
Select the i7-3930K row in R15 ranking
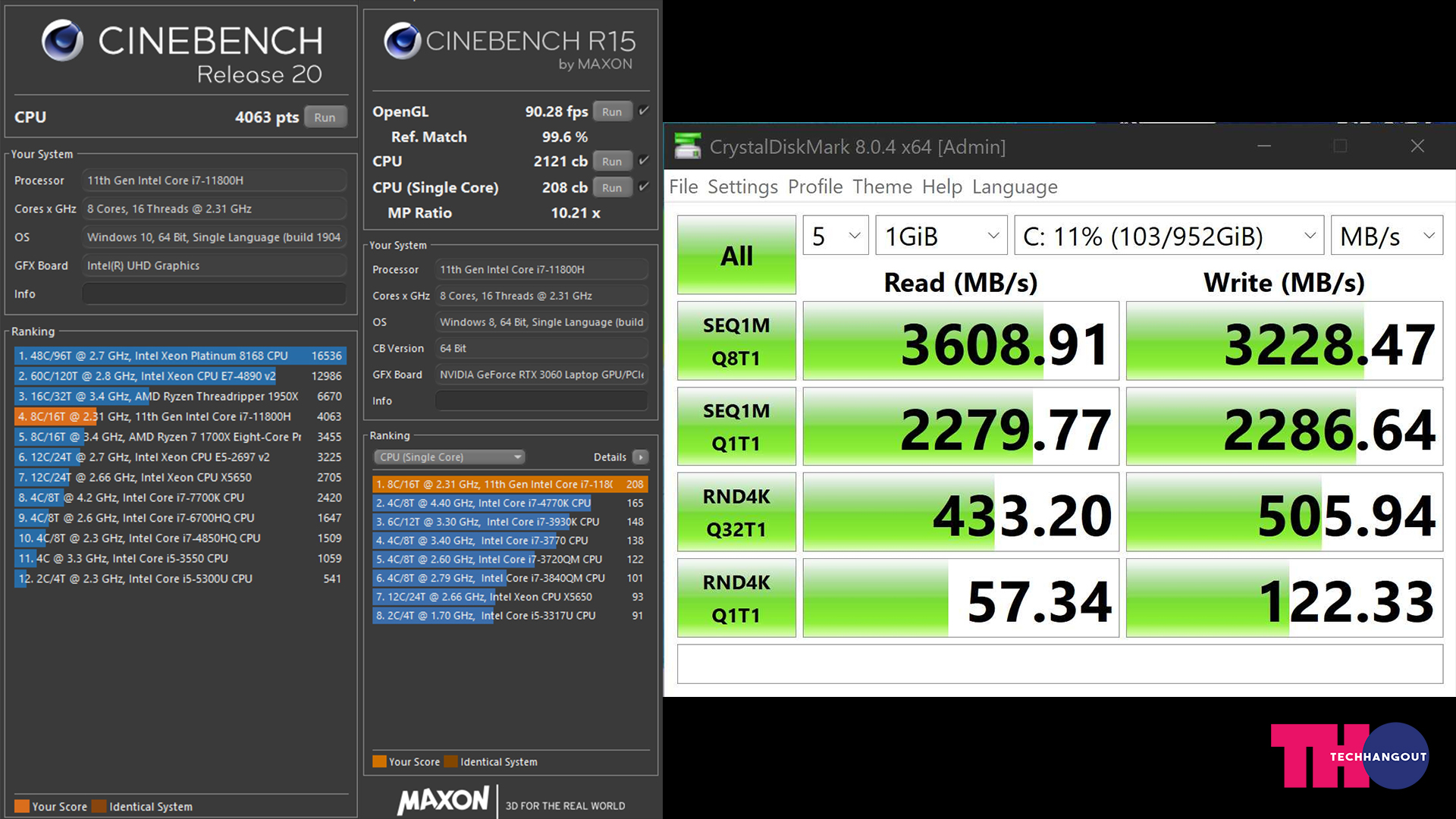[x=510, y=522]
